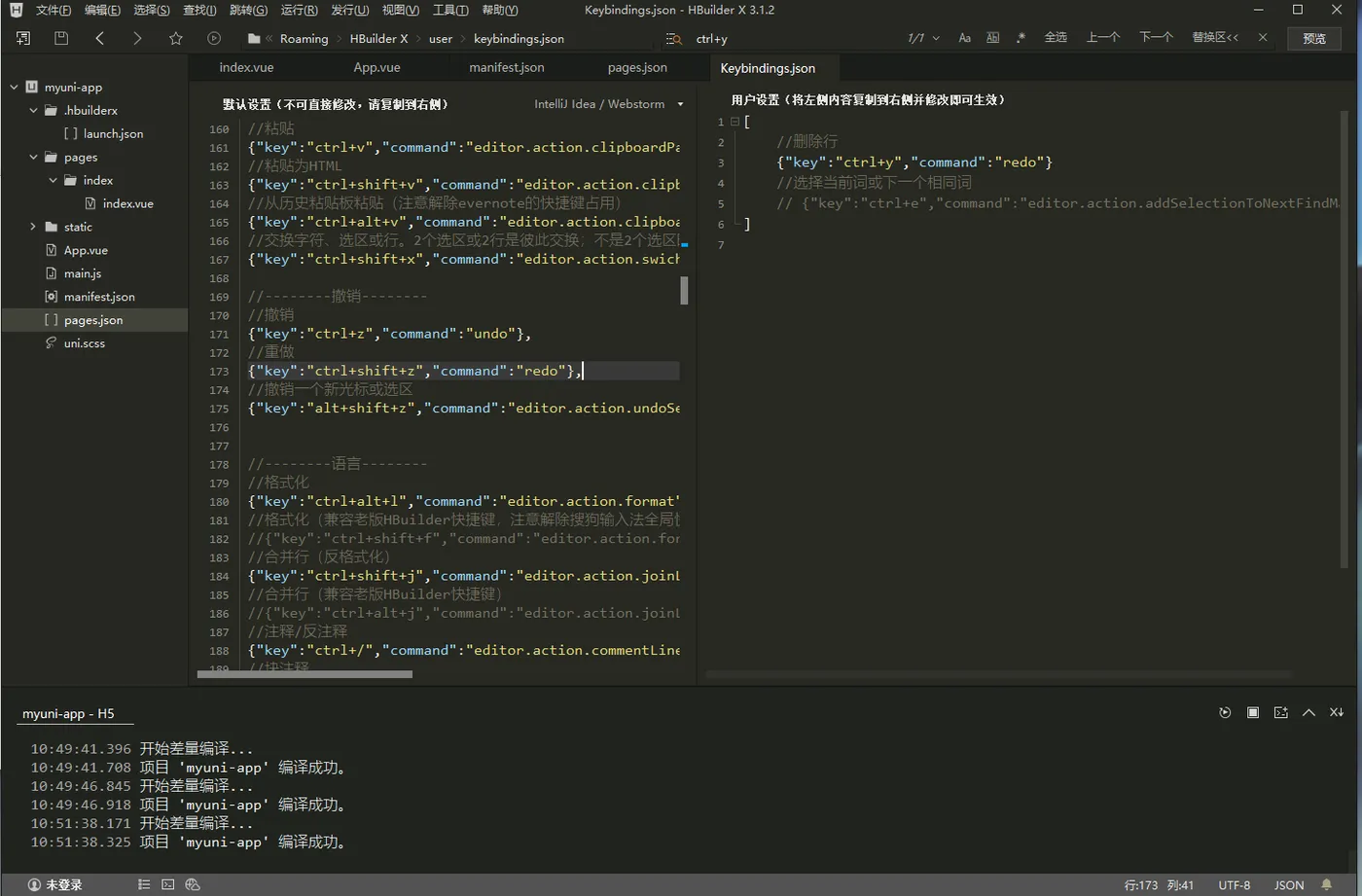Open the 工具(T) menu
The width and height of the screenshot is (1362, 896).
449,10
